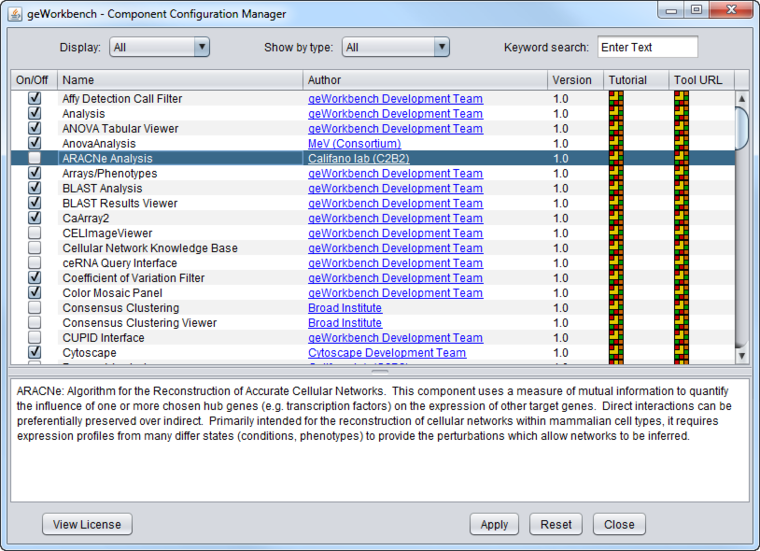Click Tutorial icon for Cytoscape row
Viewport: 760px width, 551px height.
click(x=616, y=353)
